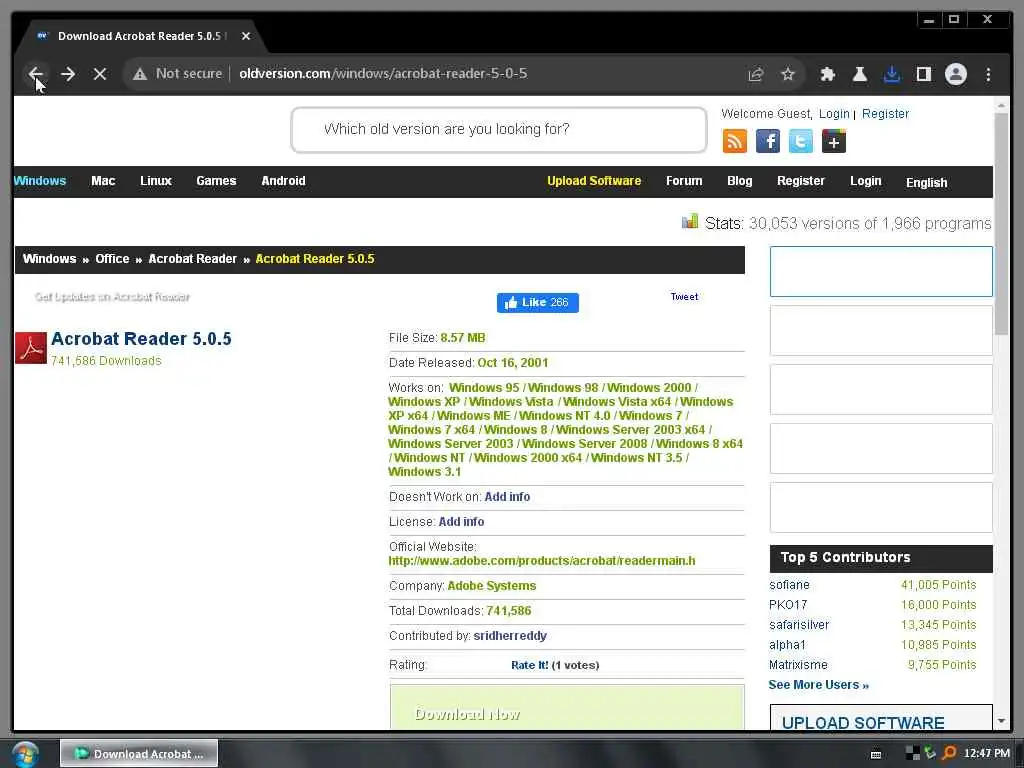Open the Mac navigation menu item

tap(103, 181)
